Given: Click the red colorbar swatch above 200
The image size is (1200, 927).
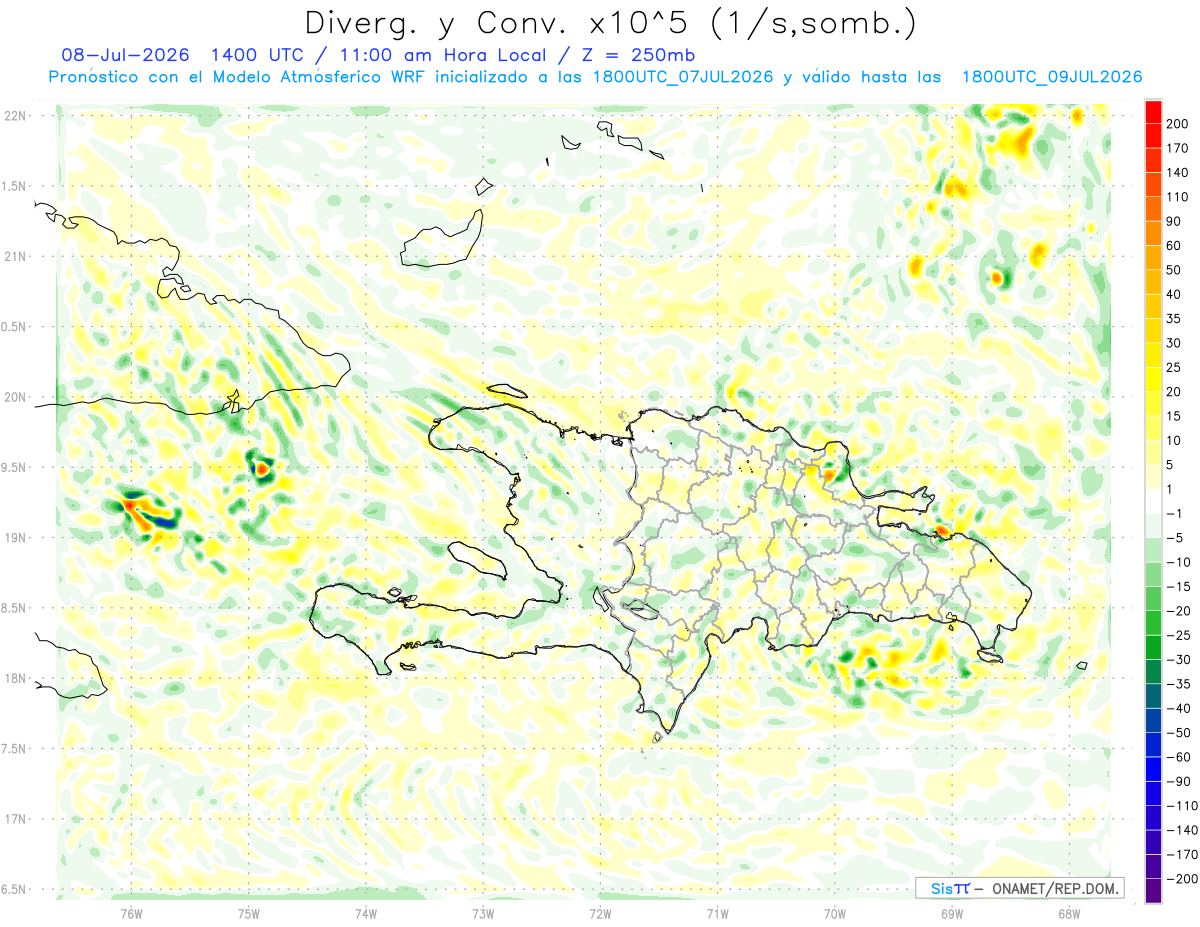Looking at the screenshot, I should [x=1153, y=111].
